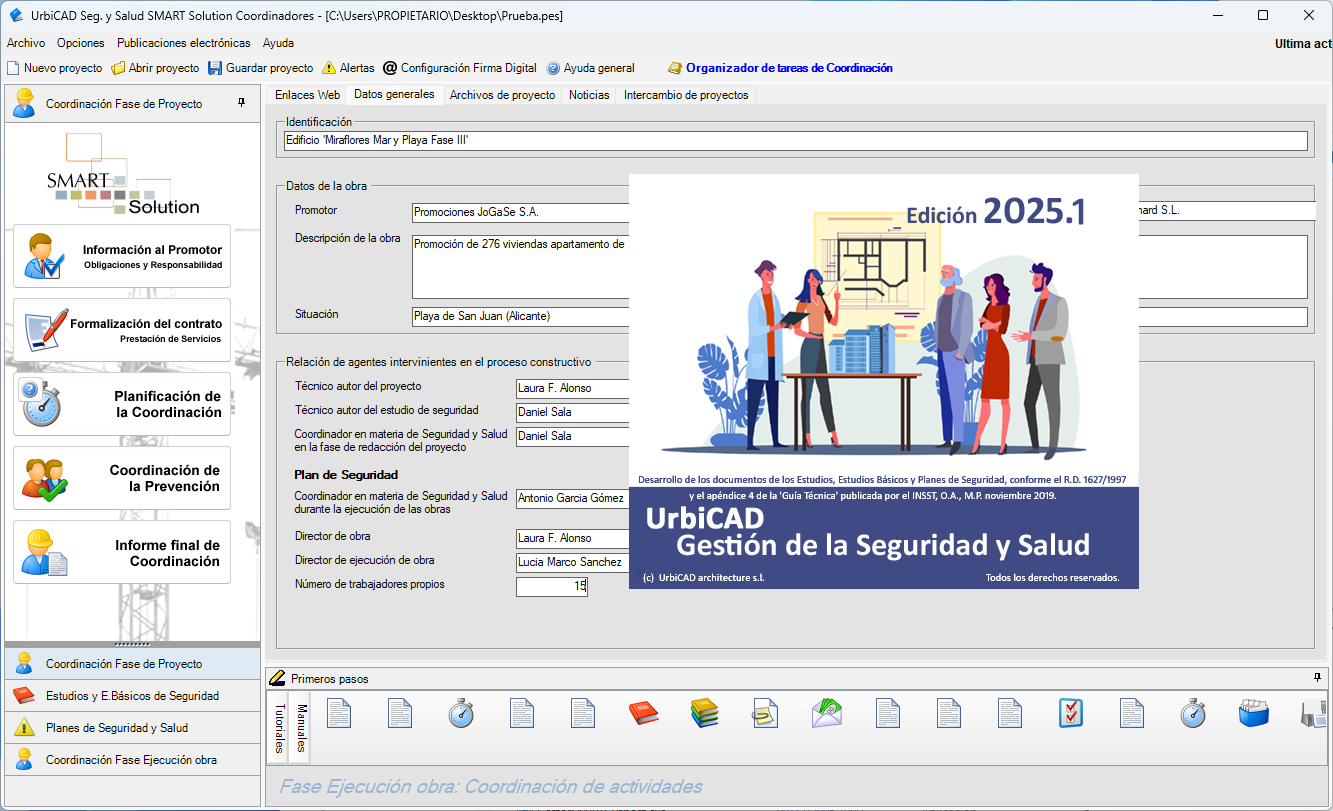Open Organizador de tareas de Coordinación
This screenshot has height=811, width=1333.
[x=780, y=68]
